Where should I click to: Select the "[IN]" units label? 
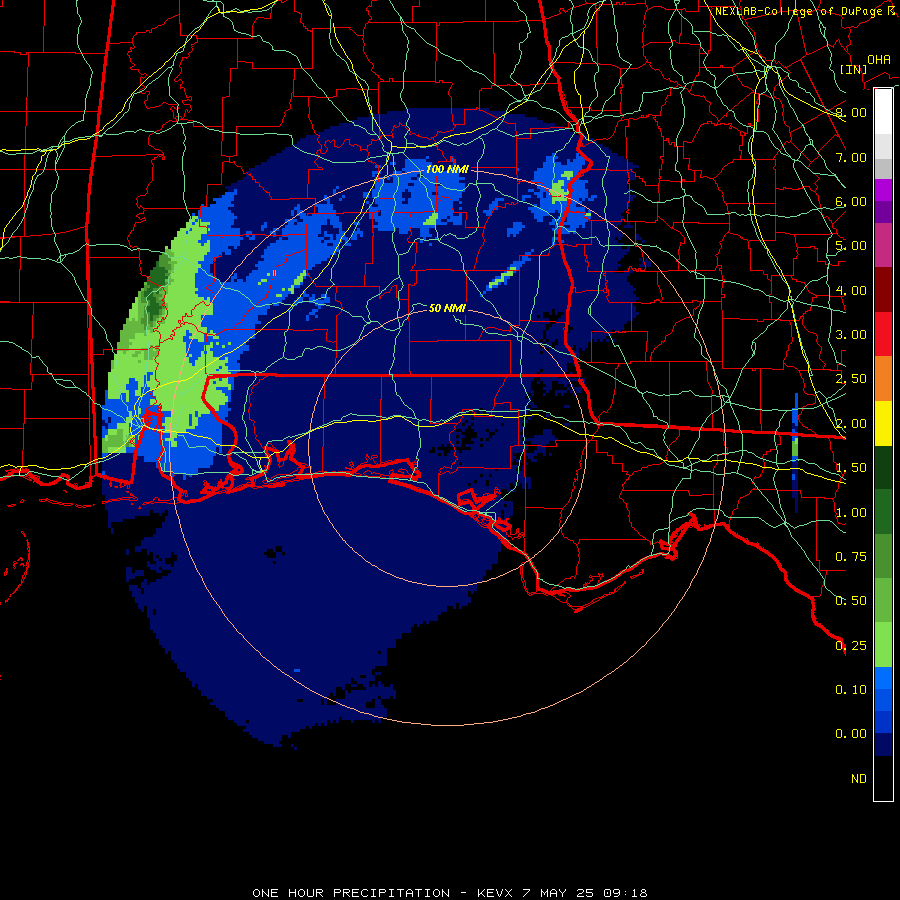[x=853, y=69]
